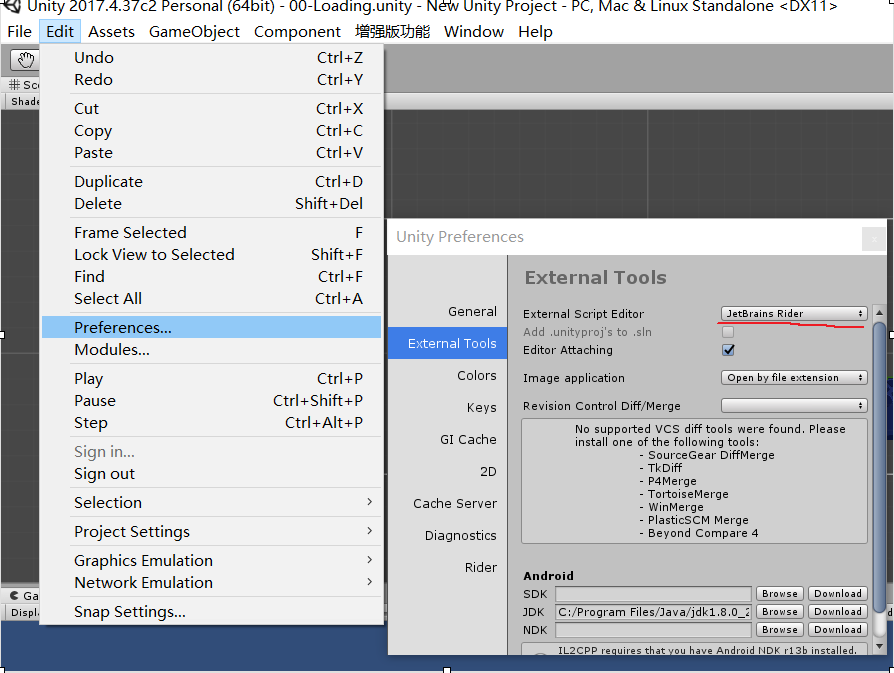Select Diagnostics preferences tab

click(448, 536)
